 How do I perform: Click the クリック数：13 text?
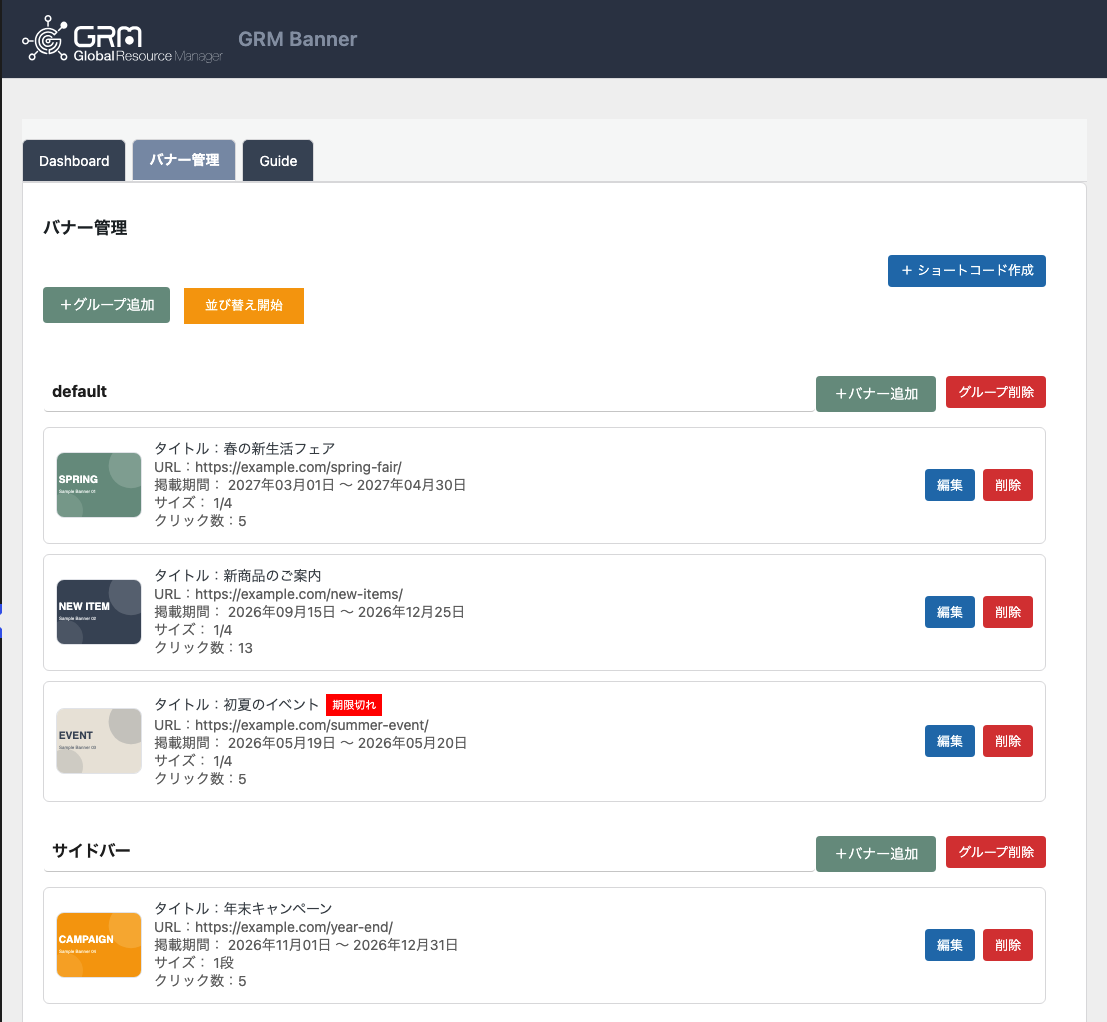(203, 648)
